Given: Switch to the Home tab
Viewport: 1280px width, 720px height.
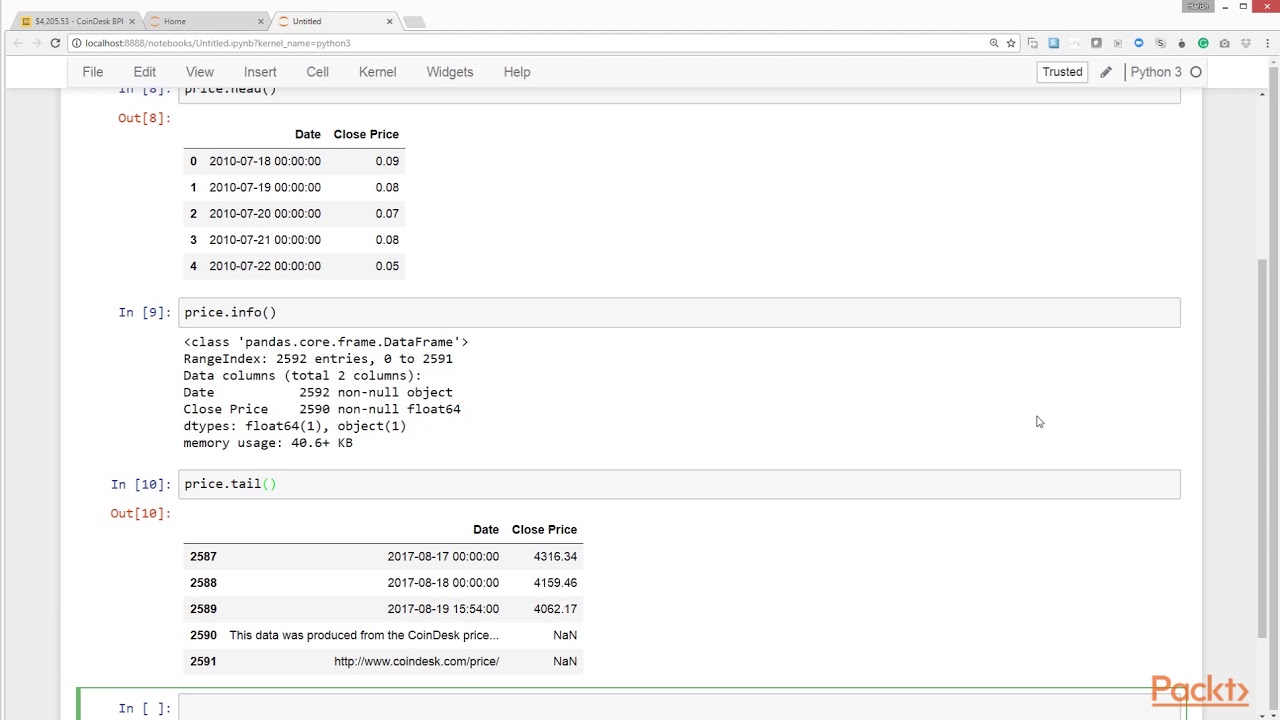Looking at the screenshot, I should [x=205, y=21].
